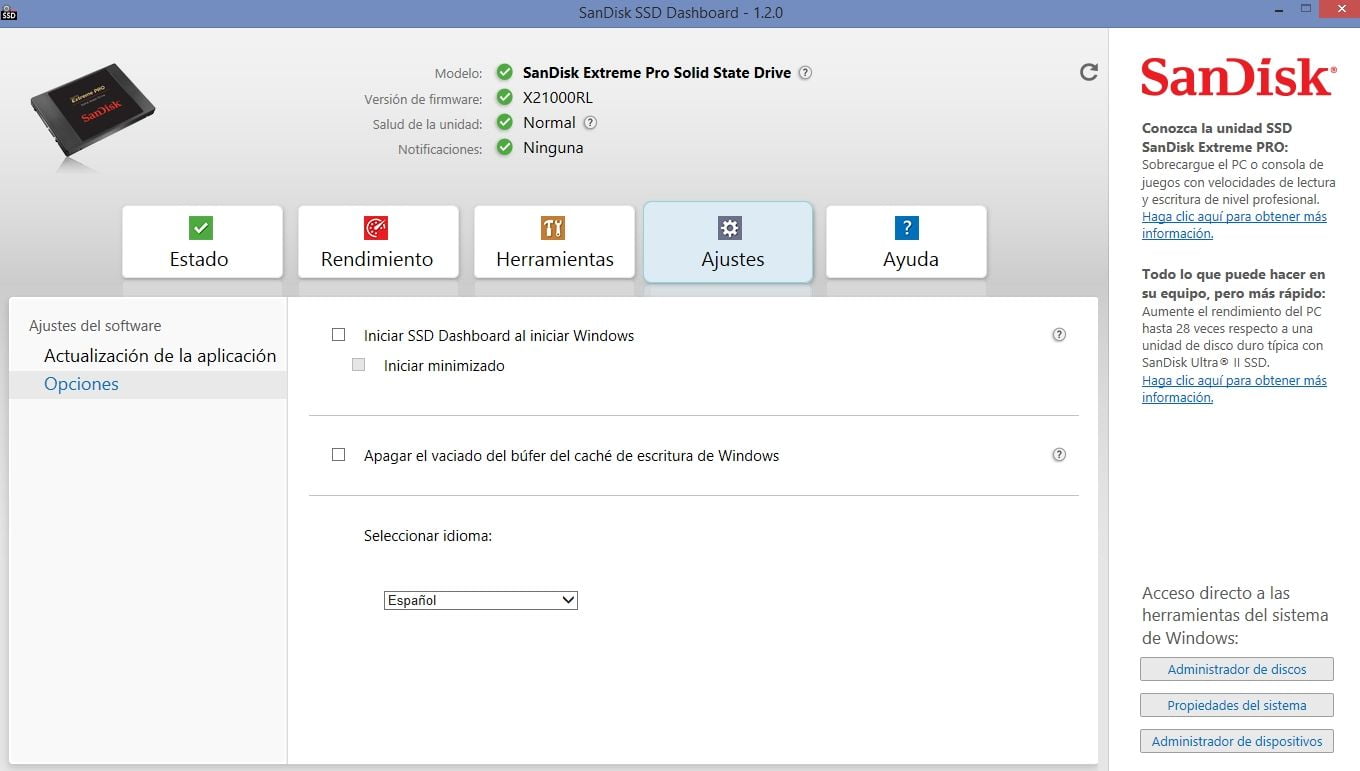
Task: Open Propiedades del sistema
Action: point(1237,705)
